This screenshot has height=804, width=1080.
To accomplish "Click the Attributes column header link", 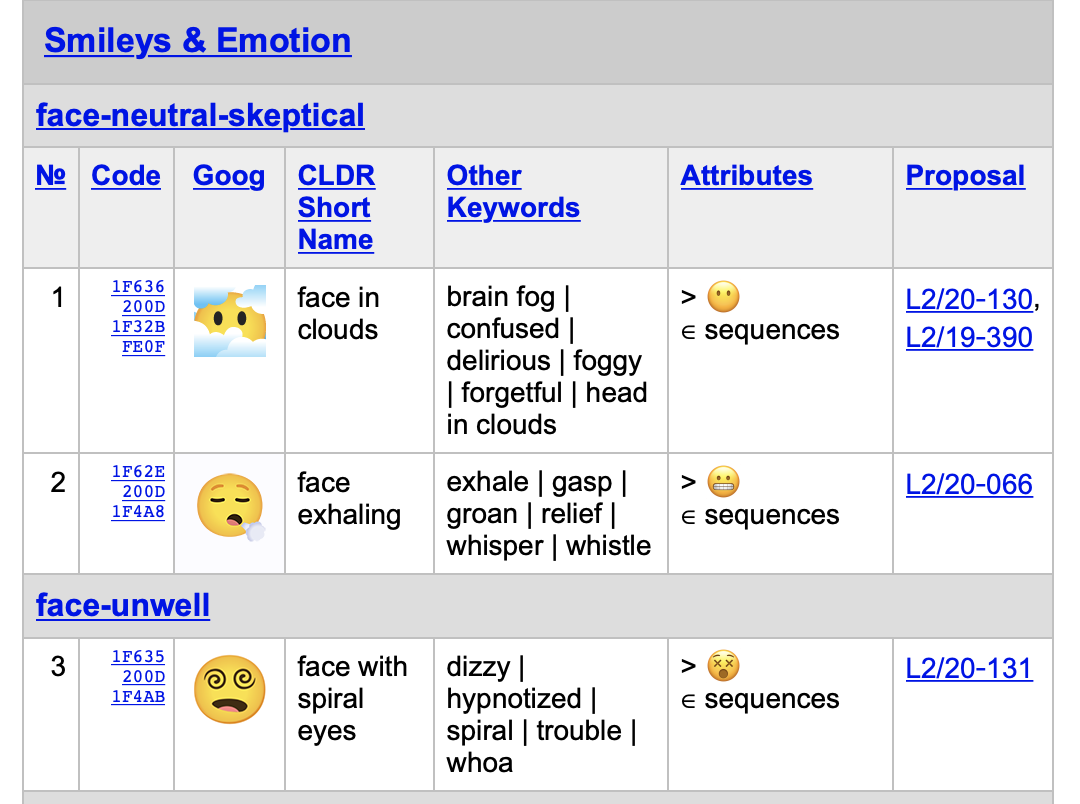I will tap(746, 176).
